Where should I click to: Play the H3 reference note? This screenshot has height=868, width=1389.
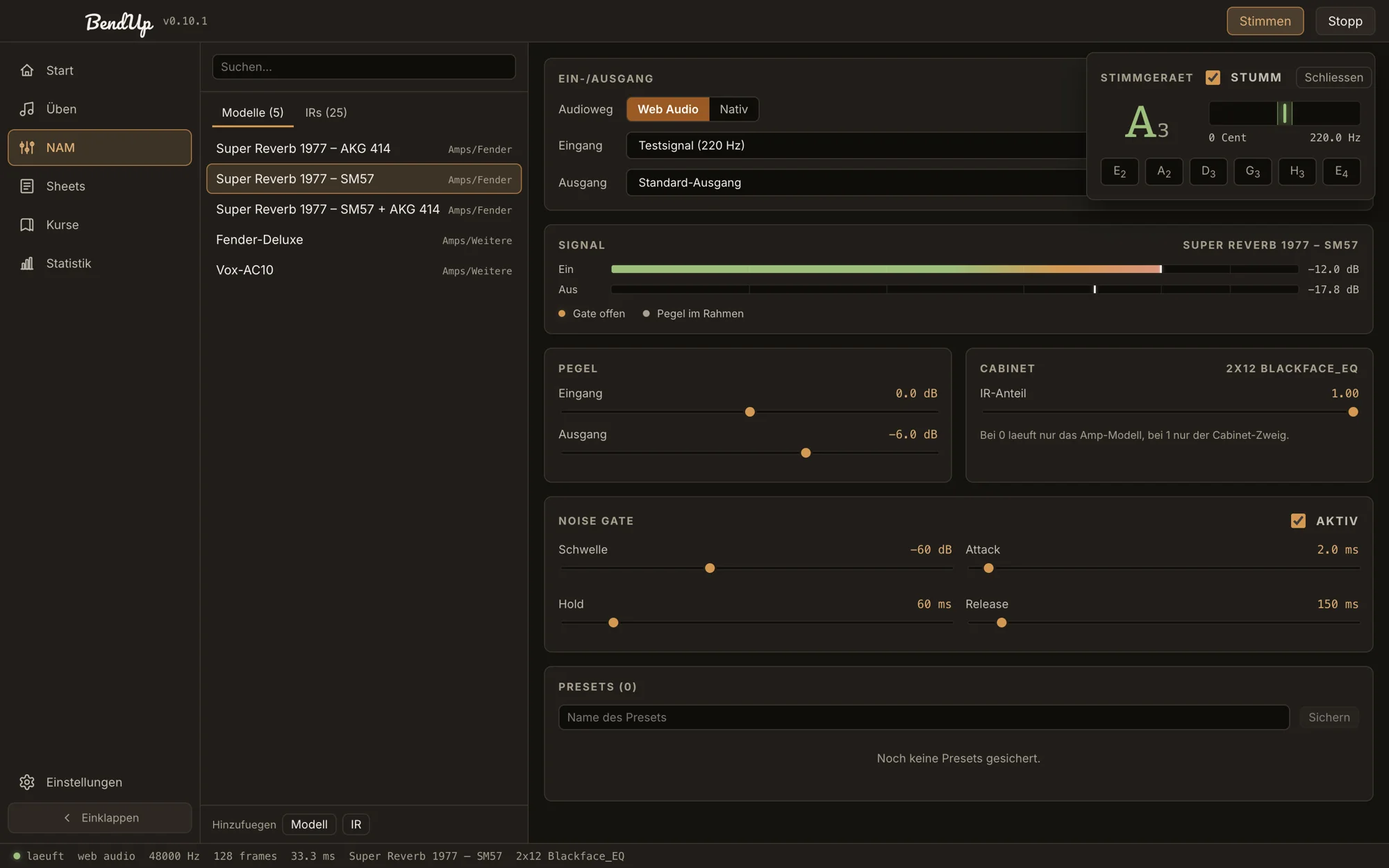pos(1297,172)
